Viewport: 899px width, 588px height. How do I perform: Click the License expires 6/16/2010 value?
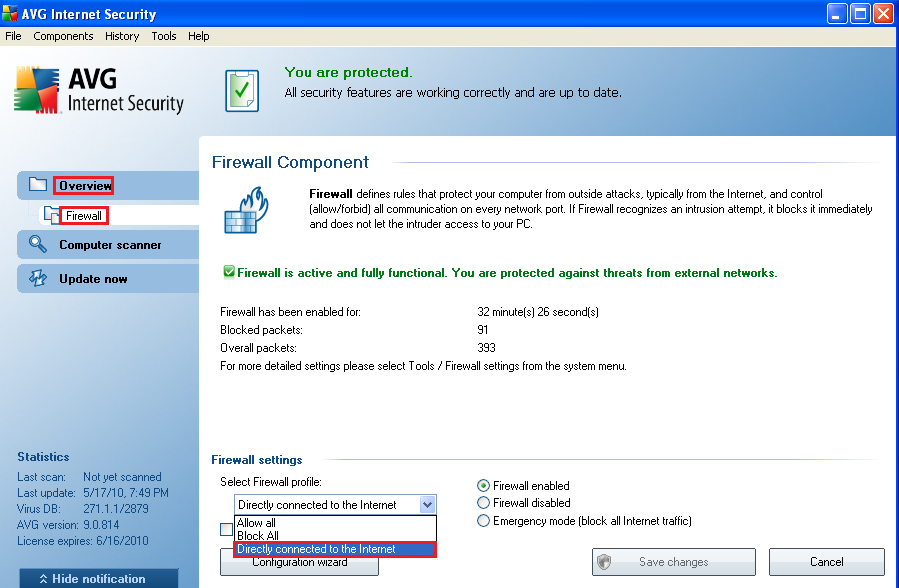pos(122,540)
